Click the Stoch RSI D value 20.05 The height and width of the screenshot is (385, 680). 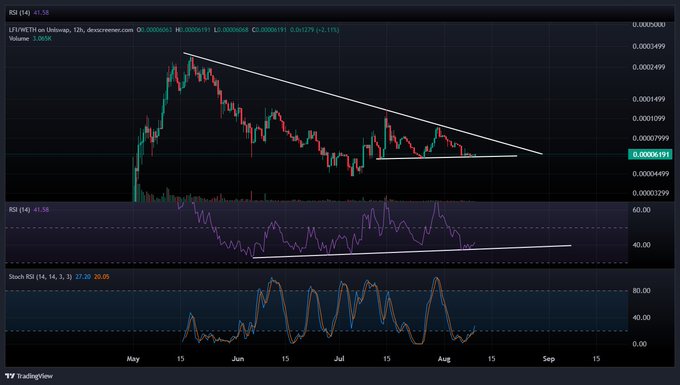coord(101,277)
